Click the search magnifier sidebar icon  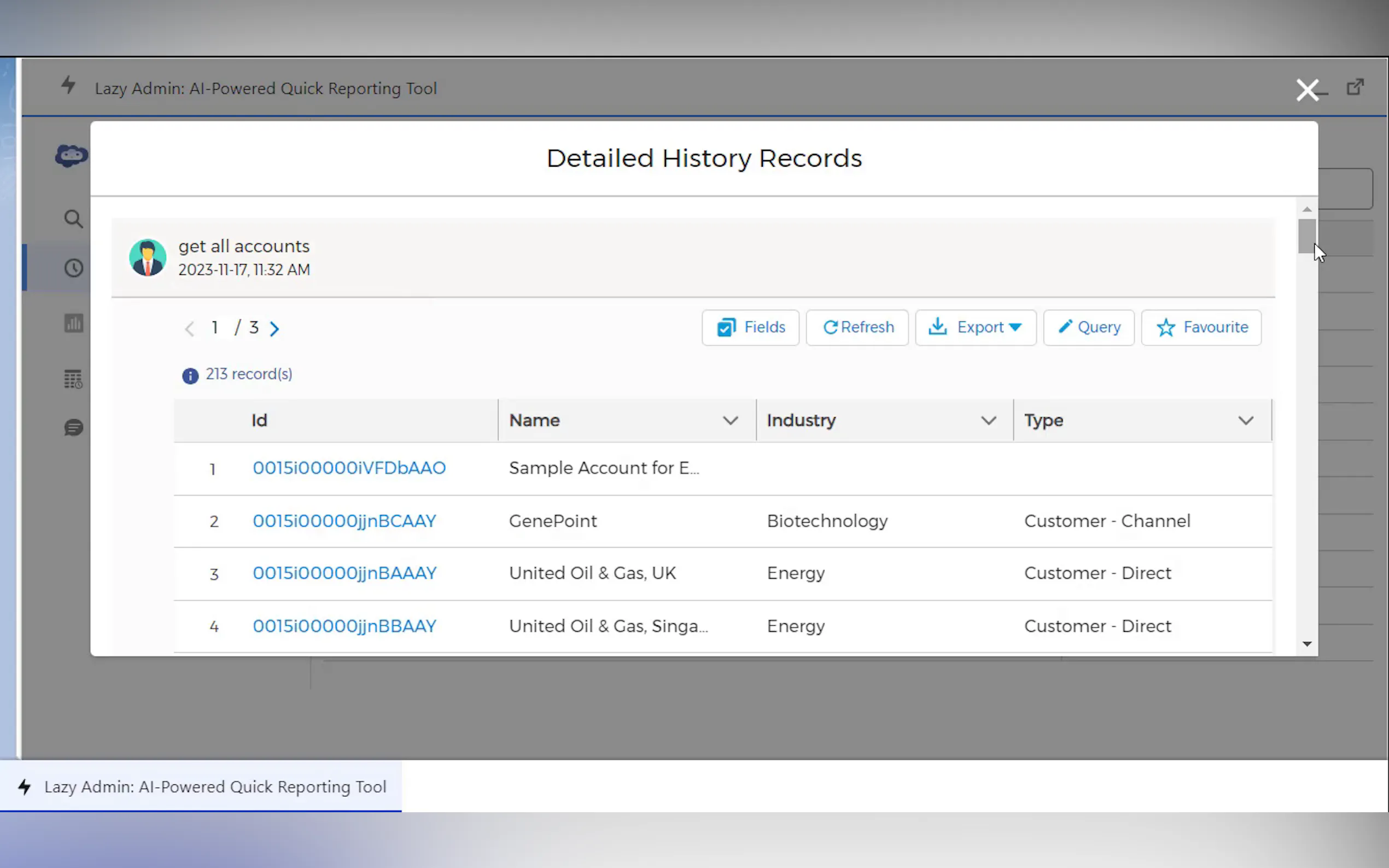[x=73, y=219]
